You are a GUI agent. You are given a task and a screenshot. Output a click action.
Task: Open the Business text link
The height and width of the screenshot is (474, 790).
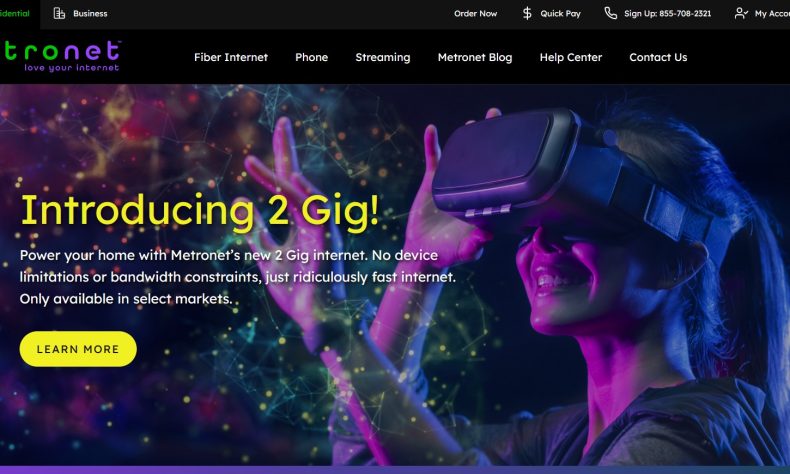tap(90, 14)
